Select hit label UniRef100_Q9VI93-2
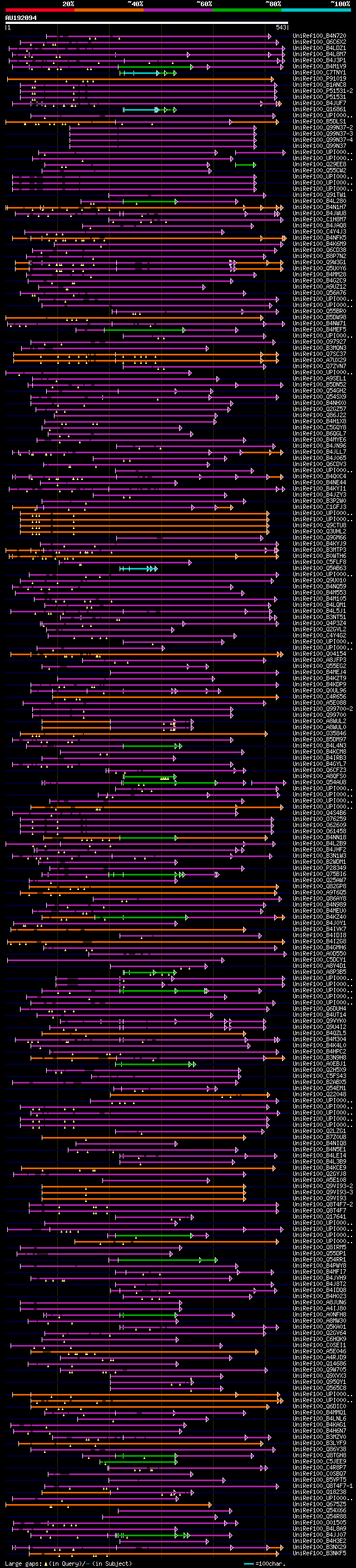 point(323,1188)
